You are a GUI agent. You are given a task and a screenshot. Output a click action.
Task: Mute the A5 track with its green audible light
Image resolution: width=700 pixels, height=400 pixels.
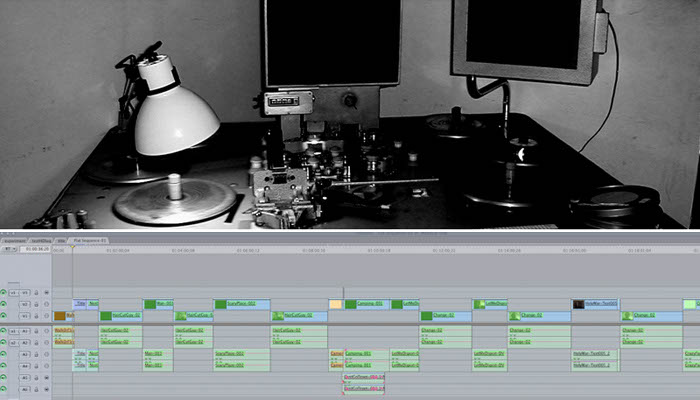[x=3, y=378]
